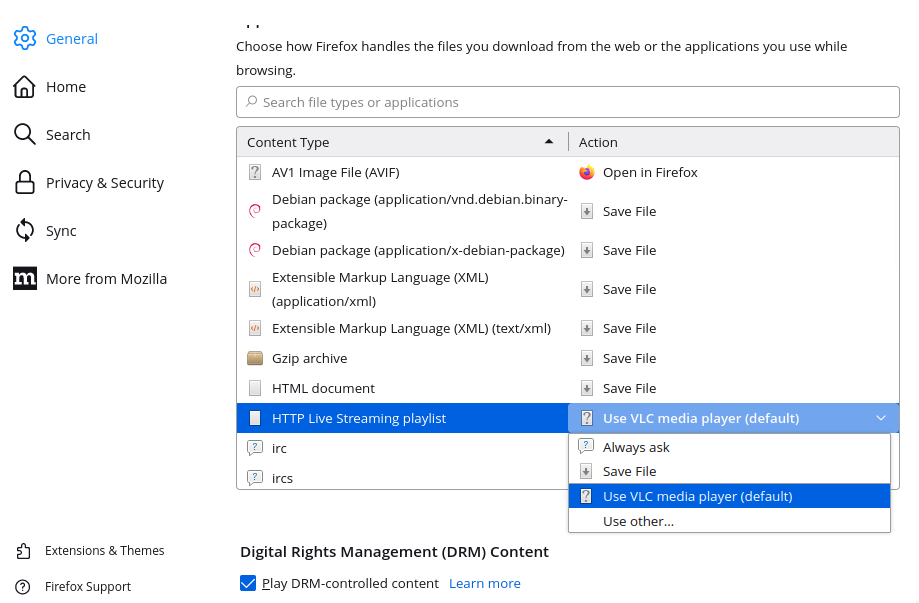Open Privacy & Security lock icon

click(x=25, y=183)
